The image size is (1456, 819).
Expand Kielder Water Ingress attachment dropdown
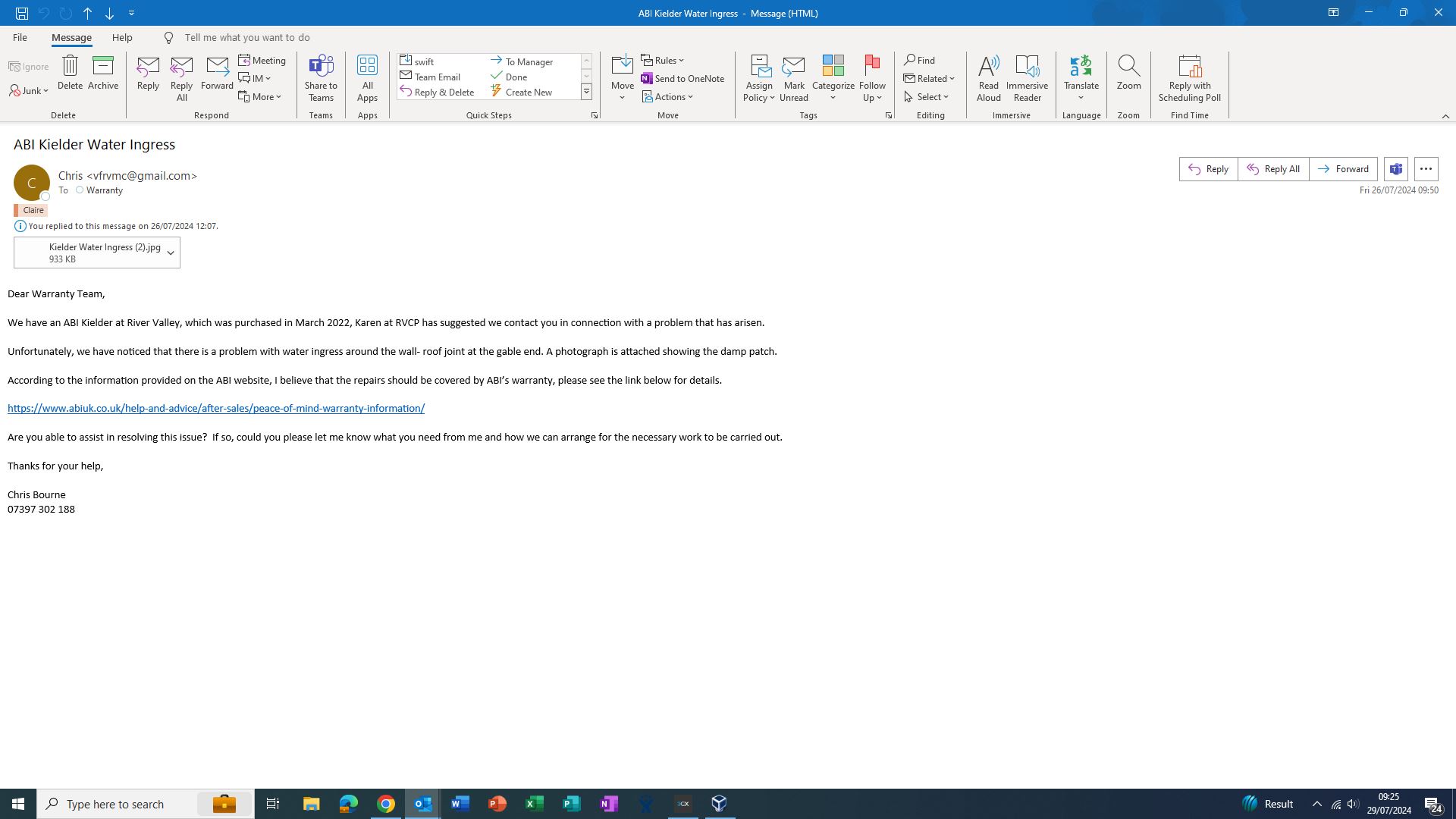coord(171,253)
